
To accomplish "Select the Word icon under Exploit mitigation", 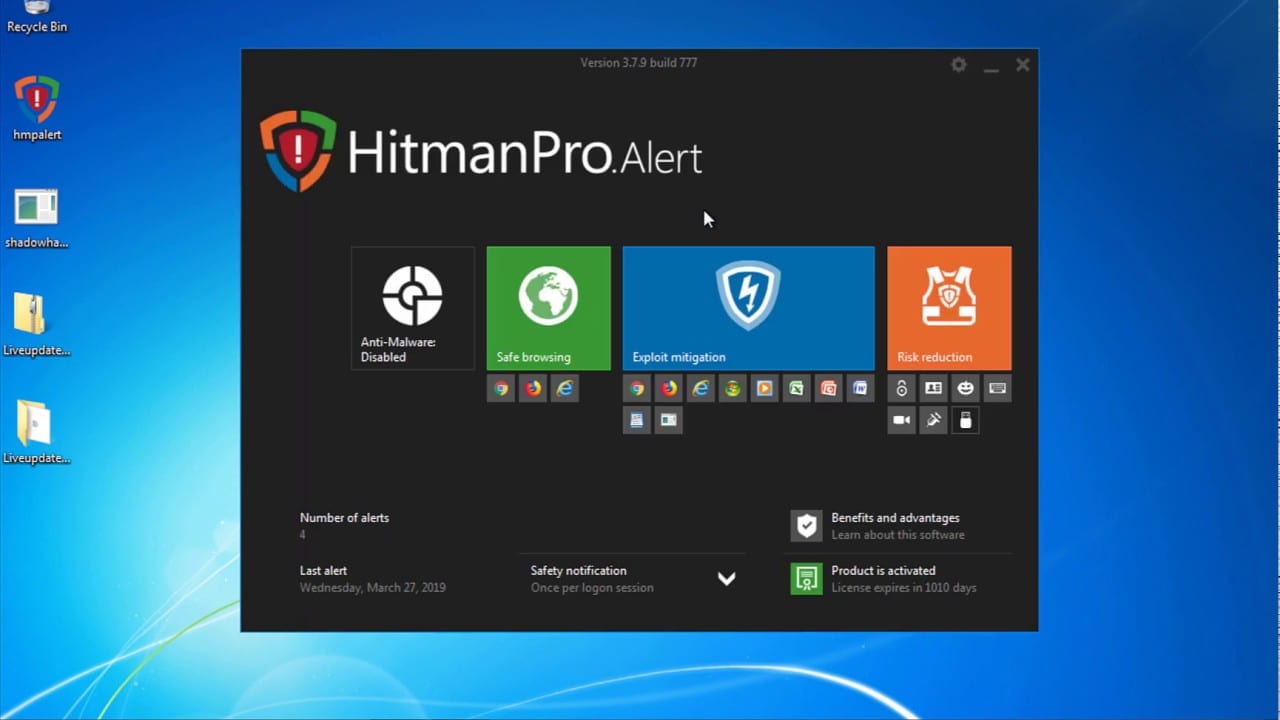I will pos(861,388).
